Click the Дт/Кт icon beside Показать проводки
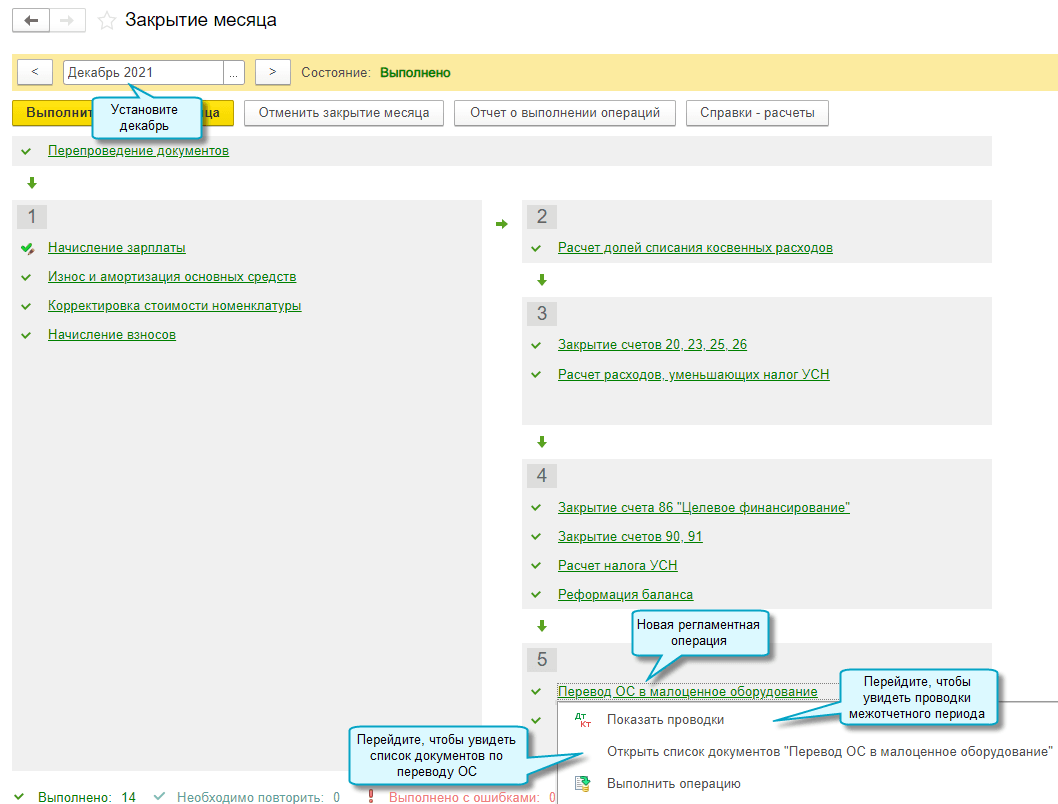 pyautogui.click(x=584, y=720)
